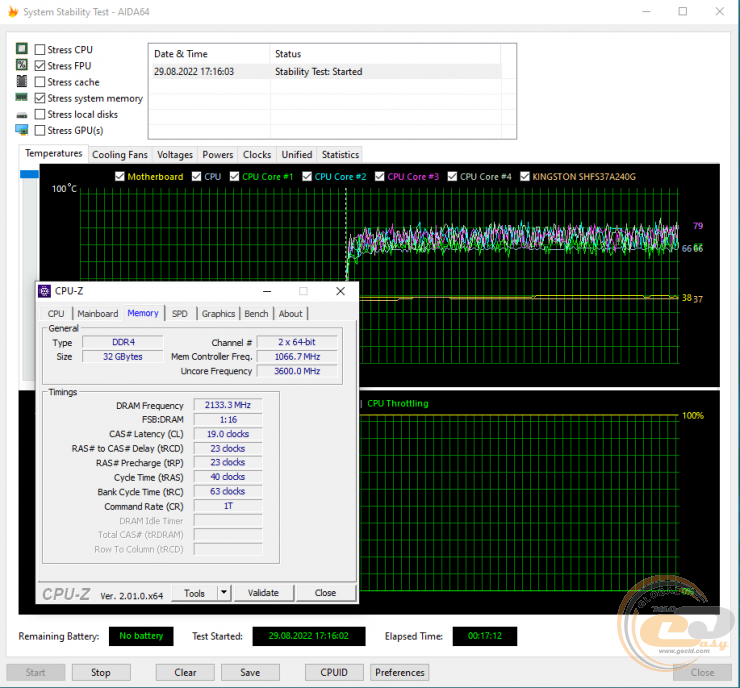This screenshot has height=688, width=740.
Task: Click the Date & Time column header
Action: [x=210, y=54]
